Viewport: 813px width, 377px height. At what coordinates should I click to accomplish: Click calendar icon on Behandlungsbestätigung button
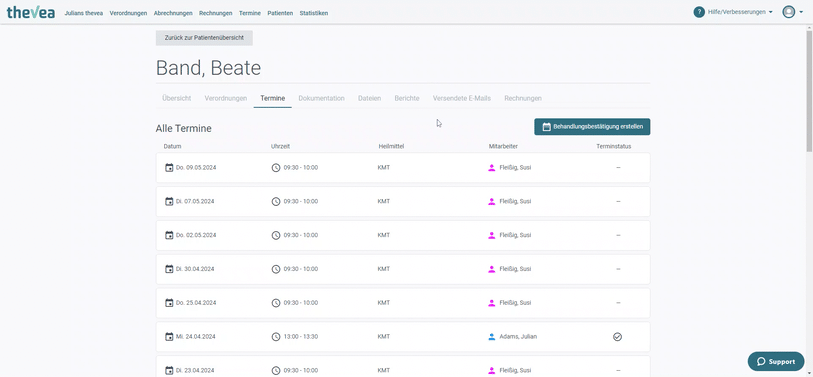click(546, 127)
